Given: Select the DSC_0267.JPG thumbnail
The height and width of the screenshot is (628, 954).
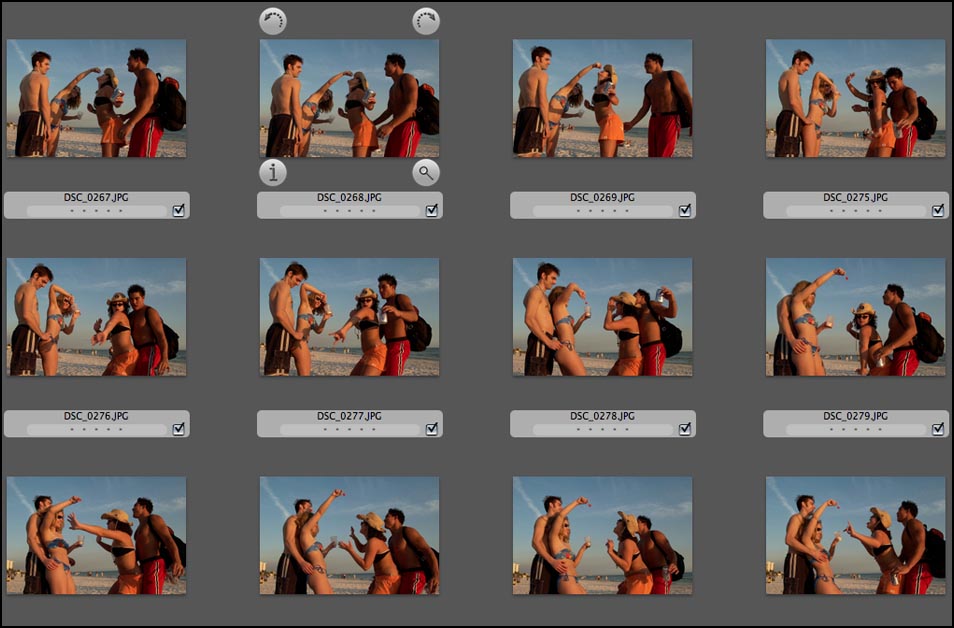Looking at the screenshot, I should click(x=96, y=98).
